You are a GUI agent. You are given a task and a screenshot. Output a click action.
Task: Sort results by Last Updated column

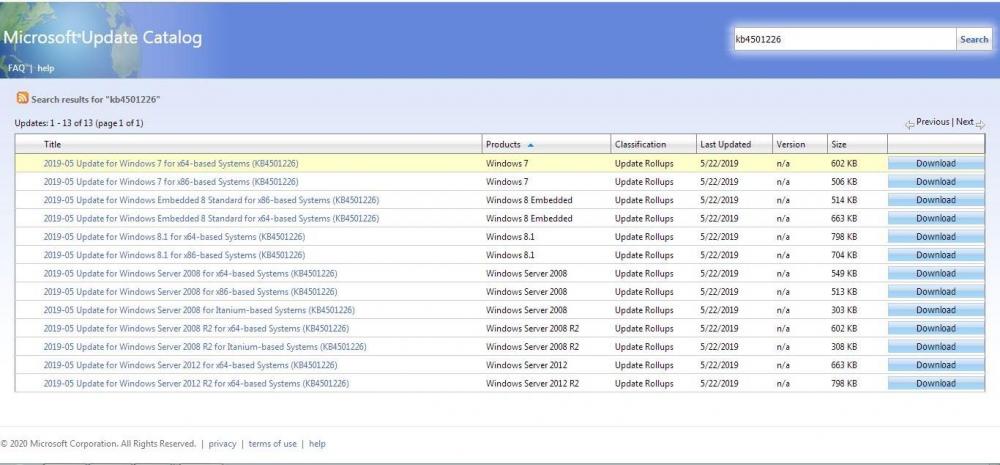724,144
